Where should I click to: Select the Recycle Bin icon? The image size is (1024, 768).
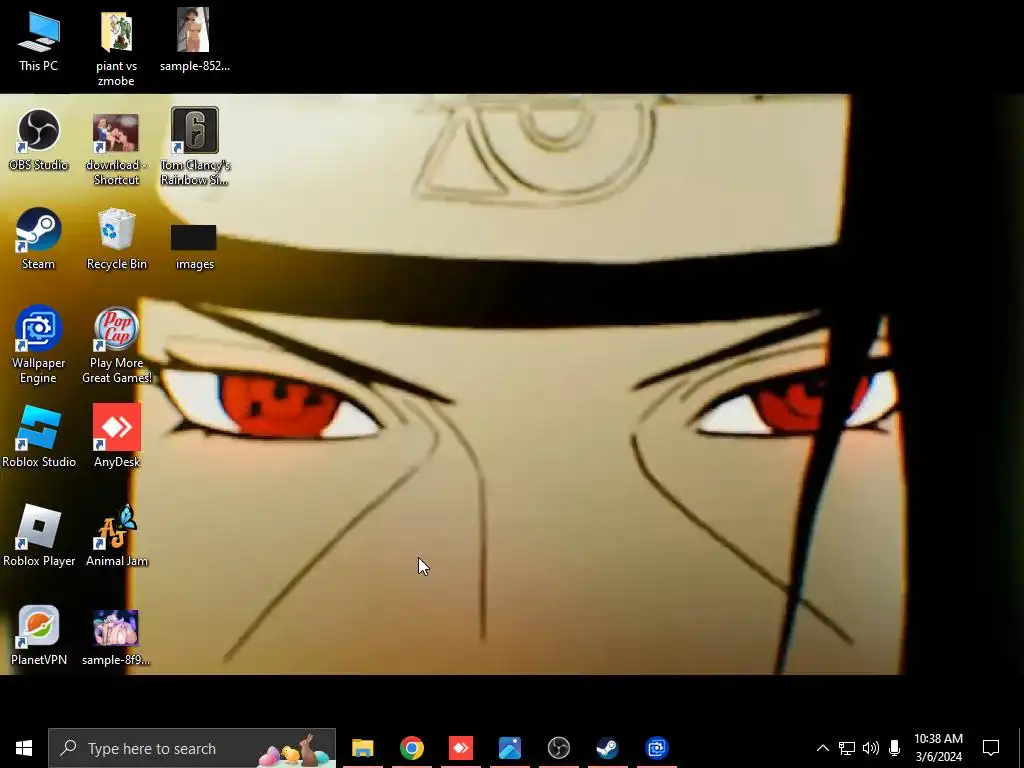coord(116,239)
